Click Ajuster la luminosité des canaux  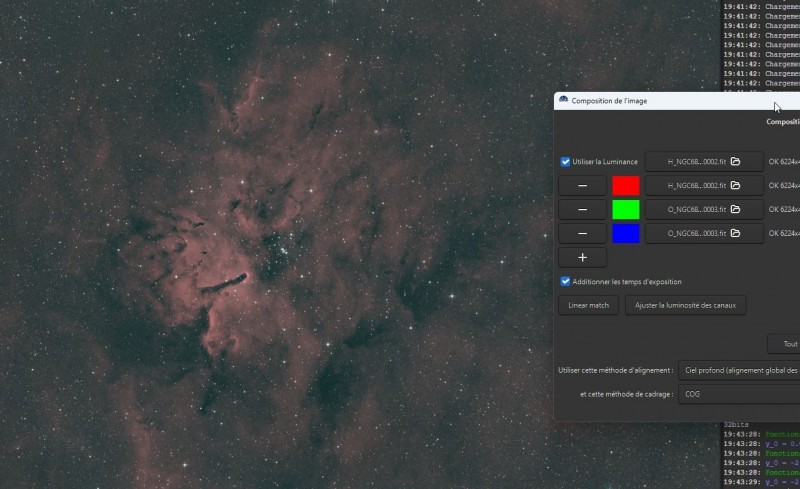[x=685, y=305]
